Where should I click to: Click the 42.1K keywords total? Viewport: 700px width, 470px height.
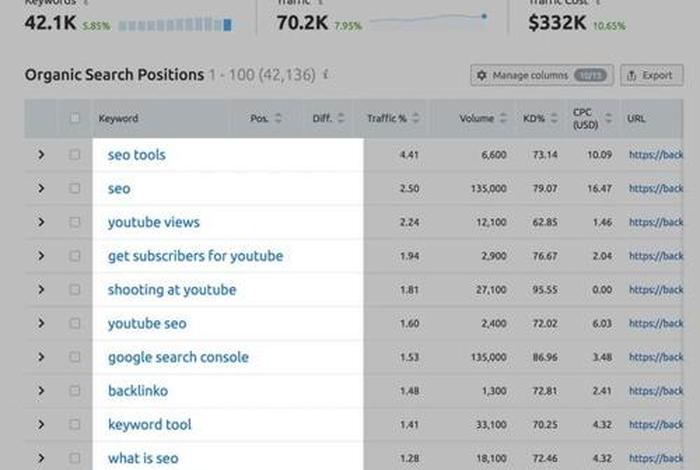[50, 23]
